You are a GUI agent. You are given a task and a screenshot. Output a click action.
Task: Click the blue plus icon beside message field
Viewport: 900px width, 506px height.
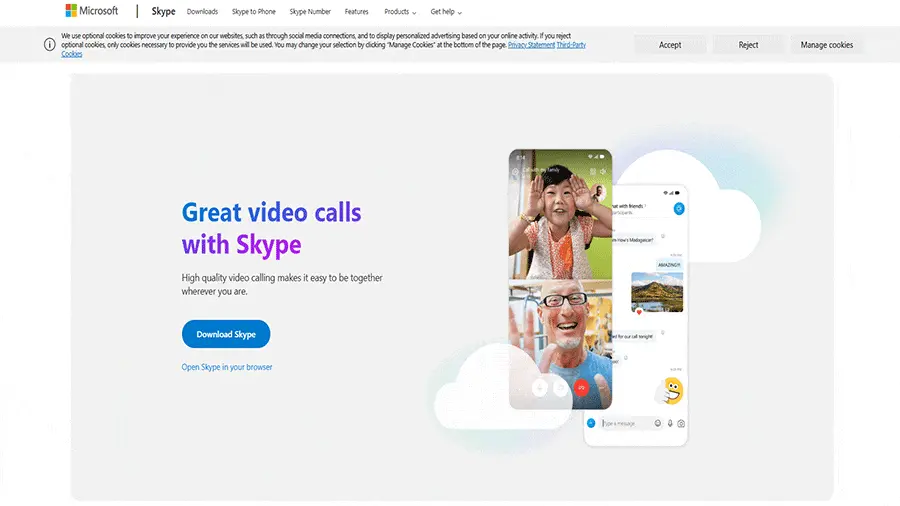(591, 423)
